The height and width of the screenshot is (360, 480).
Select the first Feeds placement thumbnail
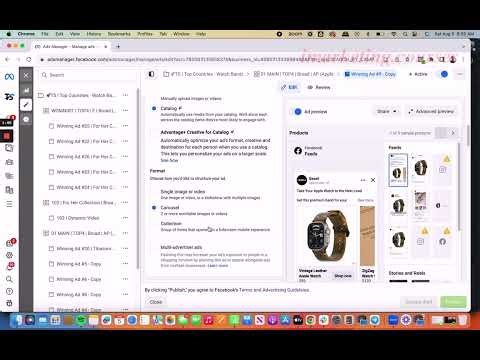pyautogui.click(x=398, y=170)
